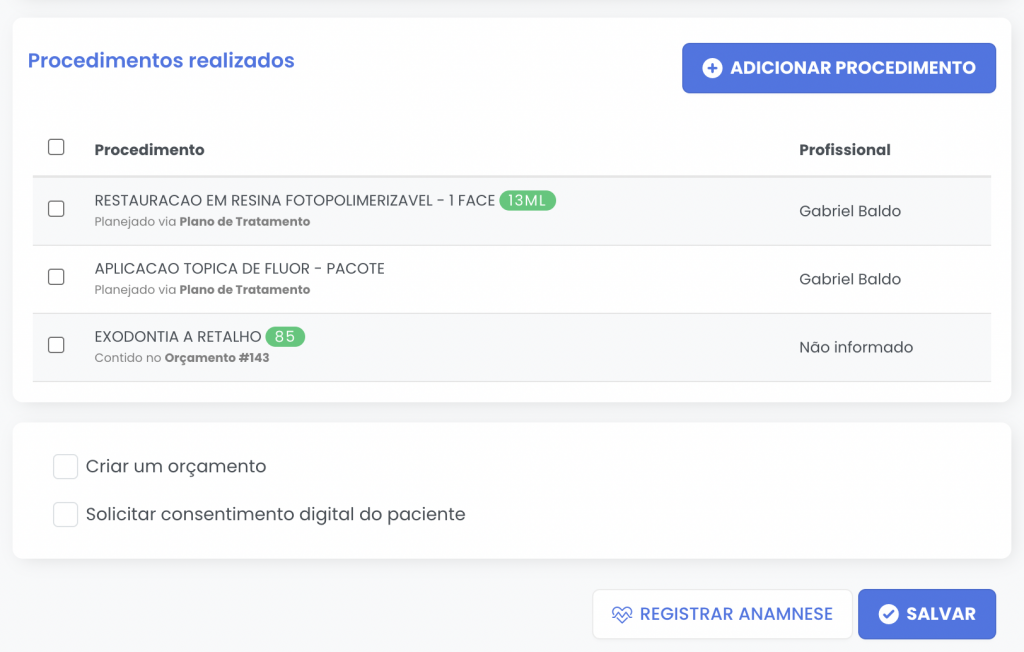Select the Restauracao em Resina row checkbox
Viewport: 1024px width, 652px height.
pos(56,209)
